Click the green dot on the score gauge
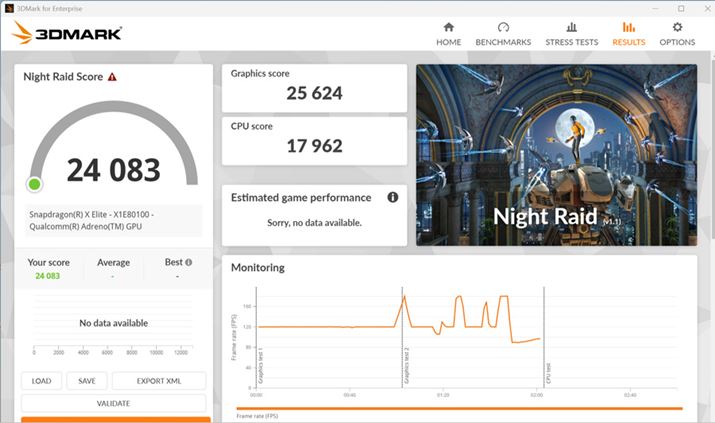The width and height of the screenshot is (715, 423). [35, 184]
